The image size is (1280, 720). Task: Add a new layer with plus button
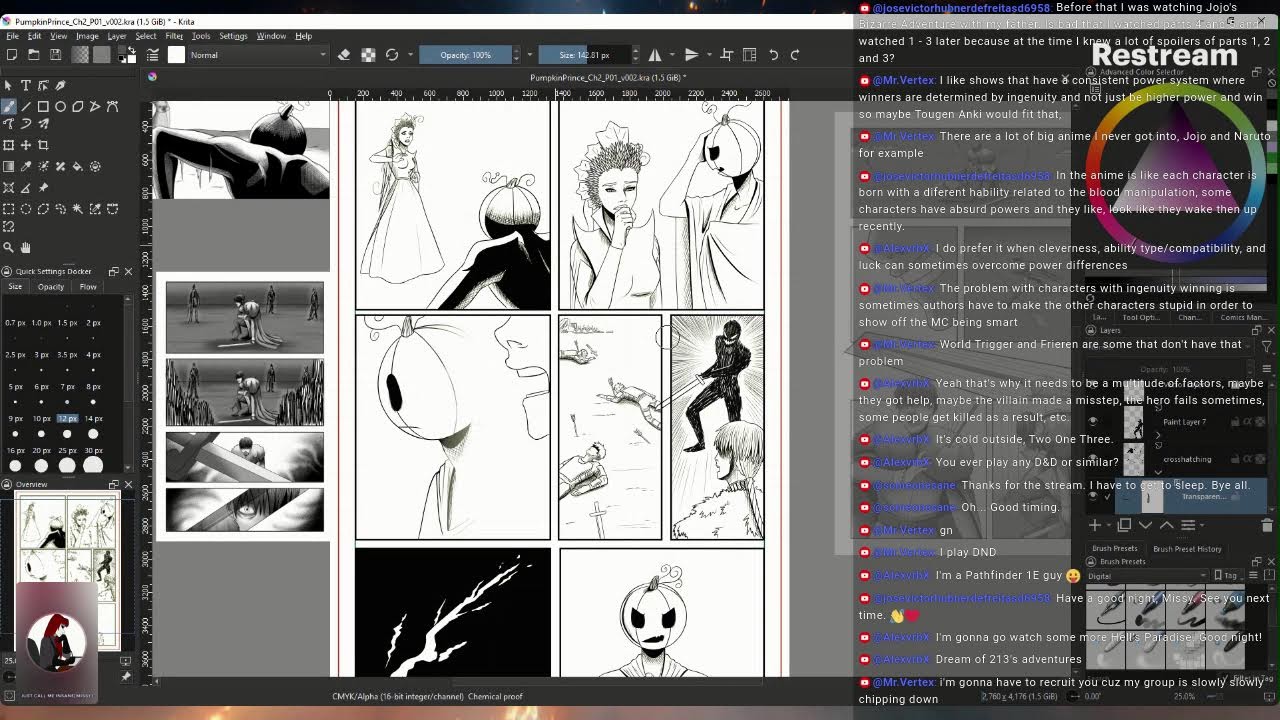(x=1095, y=525)
